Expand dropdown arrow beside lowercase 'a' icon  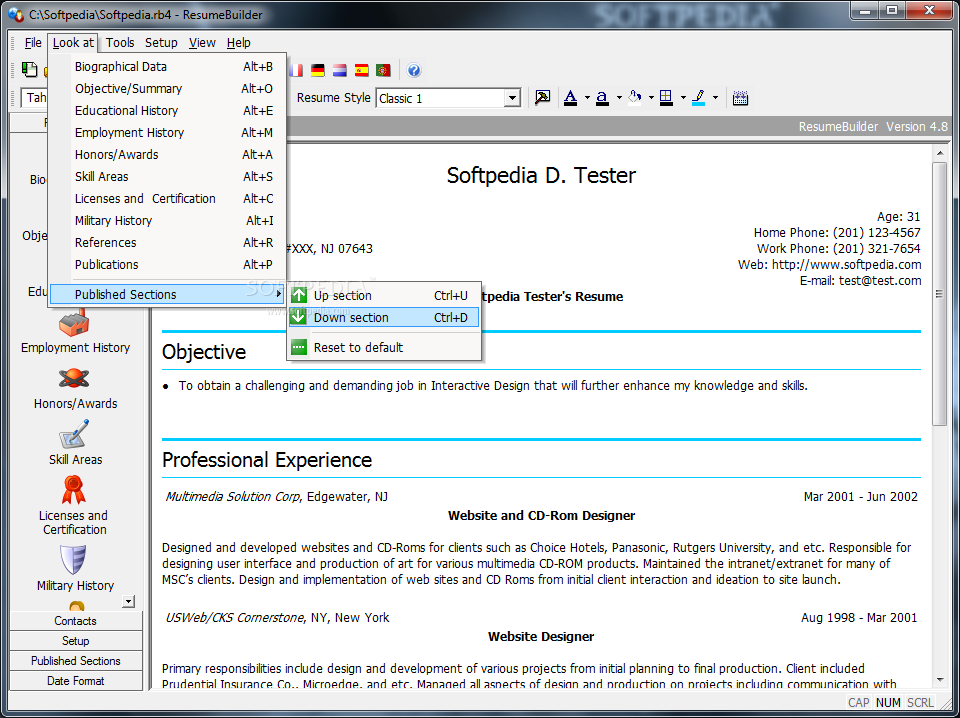[x=619, y=98]
